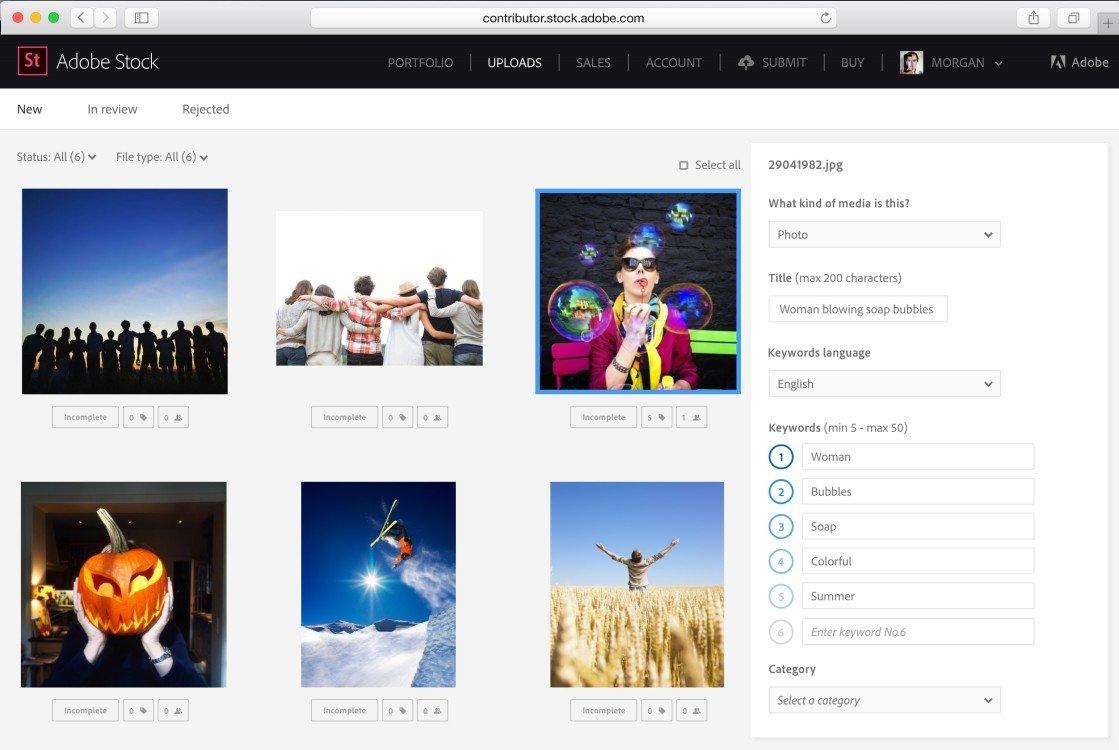Go to Portfolio in top navigation
Viewport: 1119px width, 750px height.
coord(420,62)
